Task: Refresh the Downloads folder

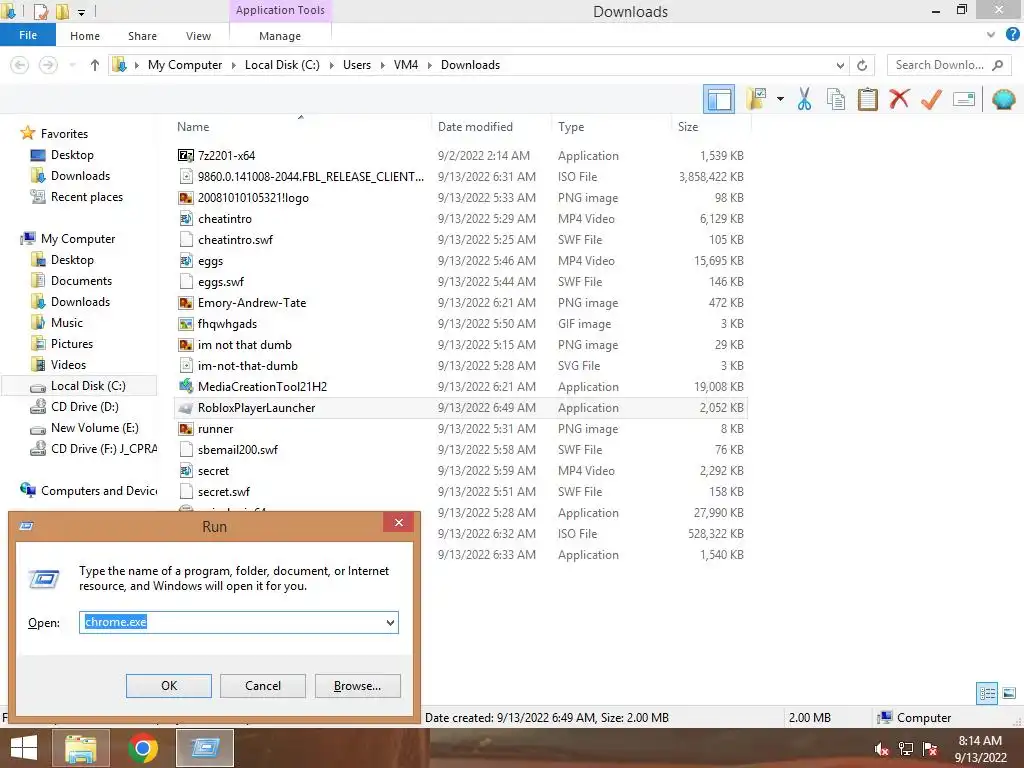Action: tap(861, 65)
